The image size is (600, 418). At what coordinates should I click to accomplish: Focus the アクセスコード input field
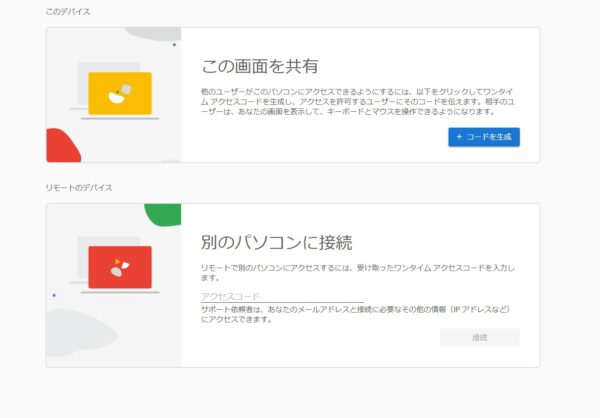click(281, 296)
